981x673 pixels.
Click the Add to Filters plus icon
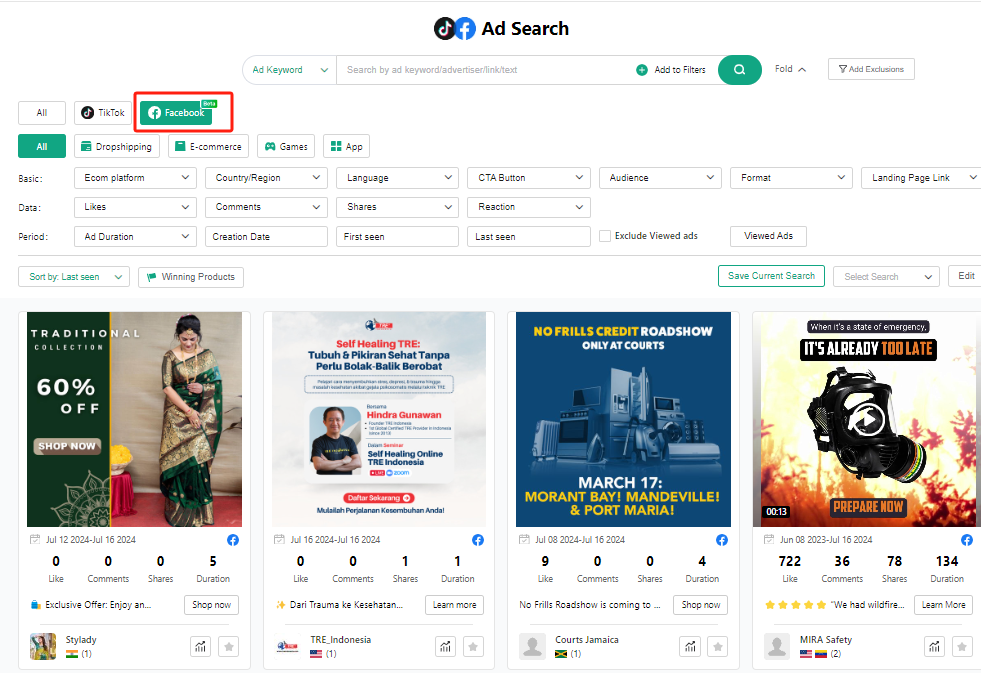click(x=641, y=70)
